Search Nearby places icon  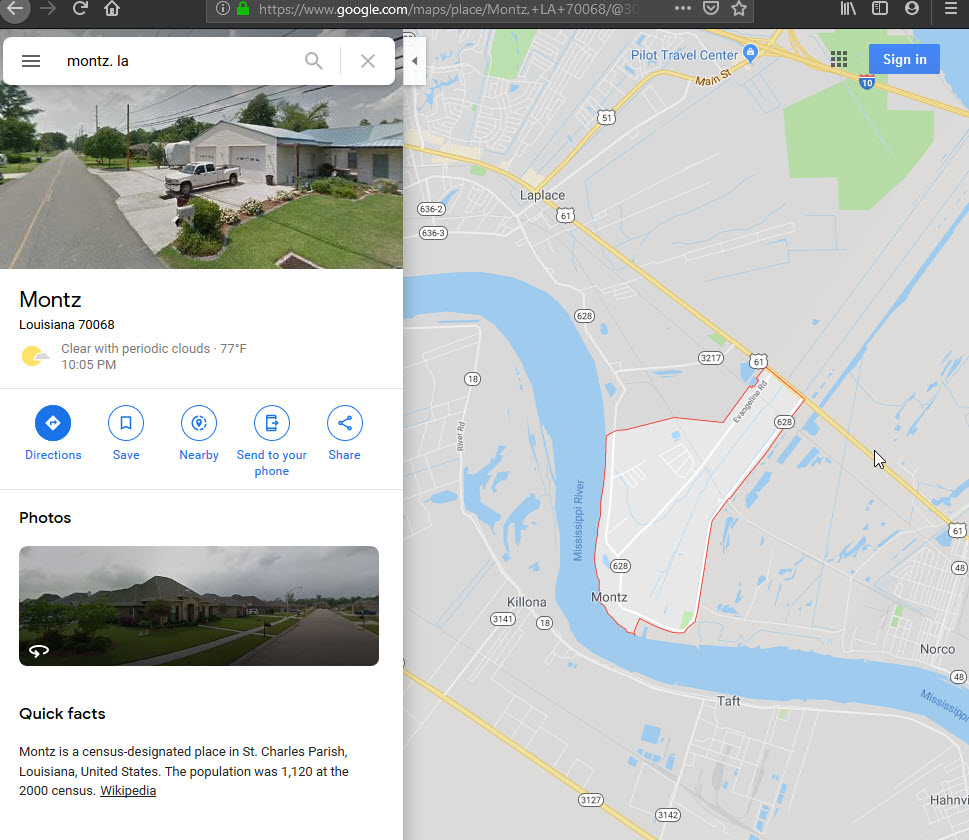(199, 423)
